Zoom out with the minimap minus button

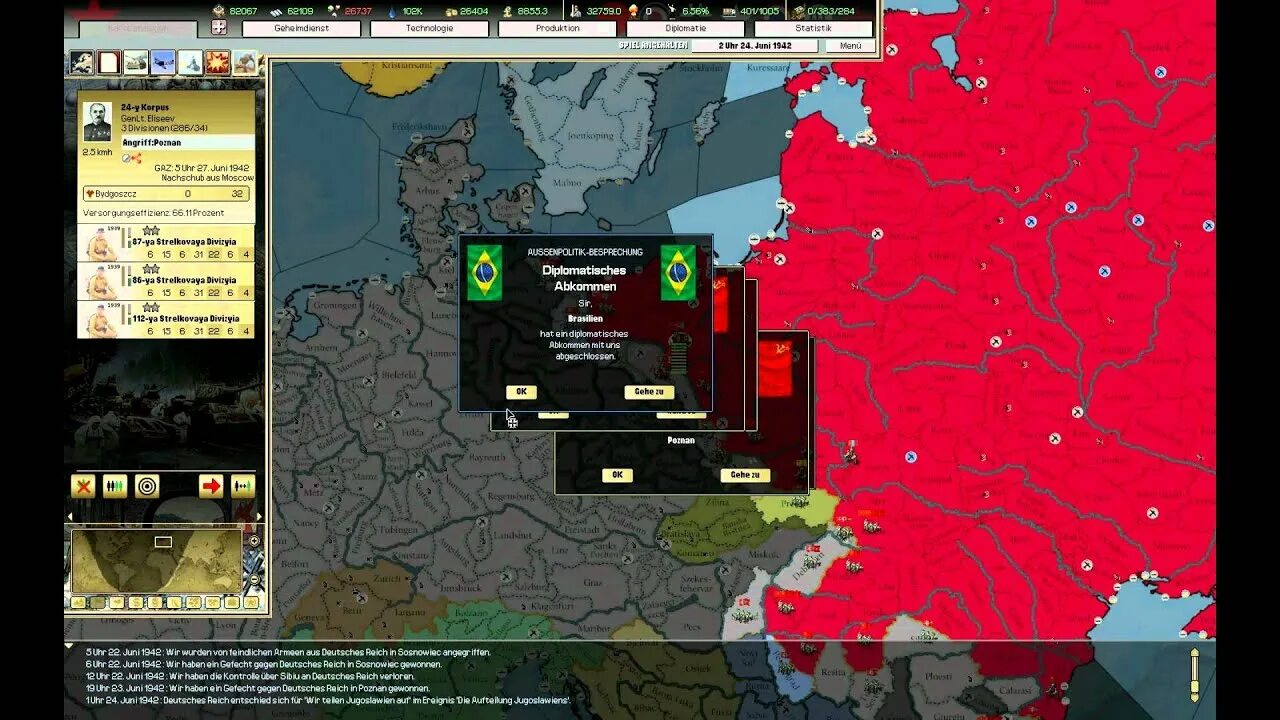pos(254,580)
